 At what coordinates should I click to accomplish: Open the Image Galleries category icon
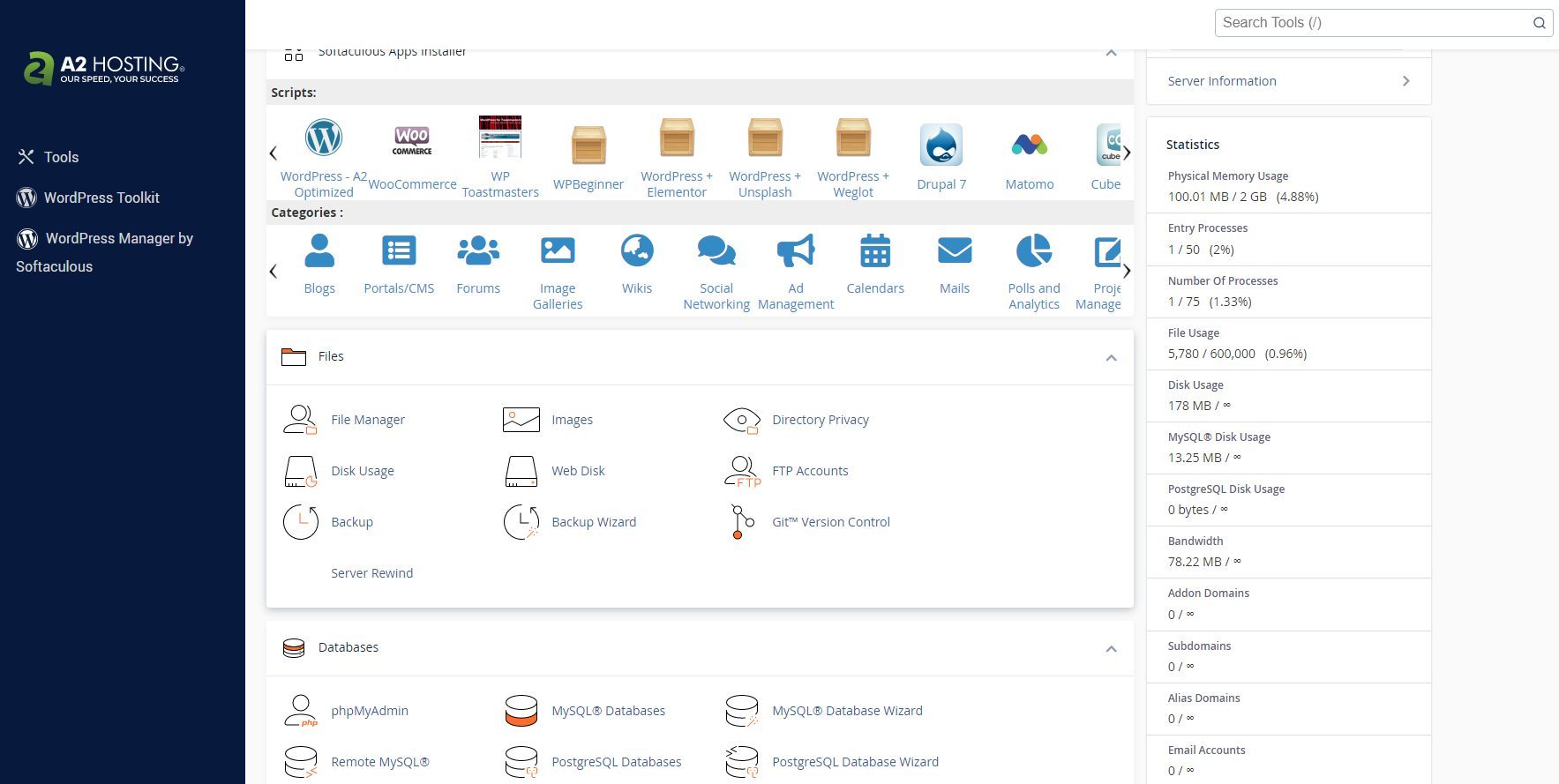coord(558,250)
